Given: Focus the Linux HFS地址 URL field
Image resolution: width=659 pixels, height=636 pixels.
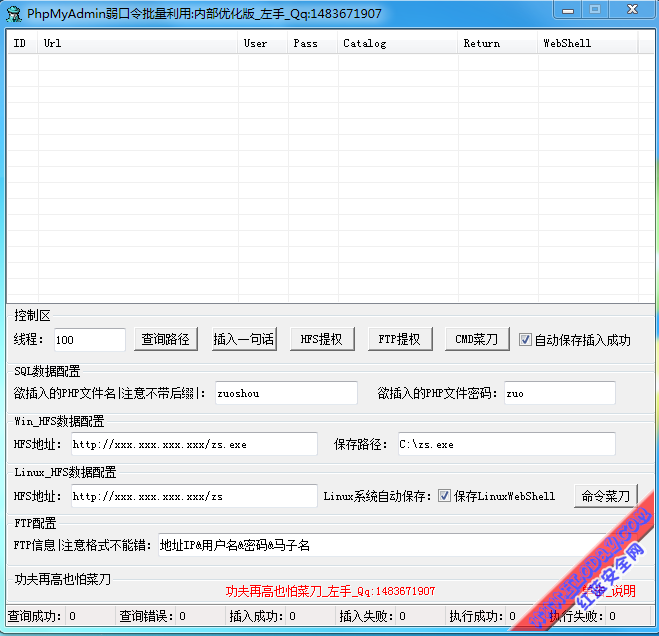Looking at the screenshot, I should [194, 496].
